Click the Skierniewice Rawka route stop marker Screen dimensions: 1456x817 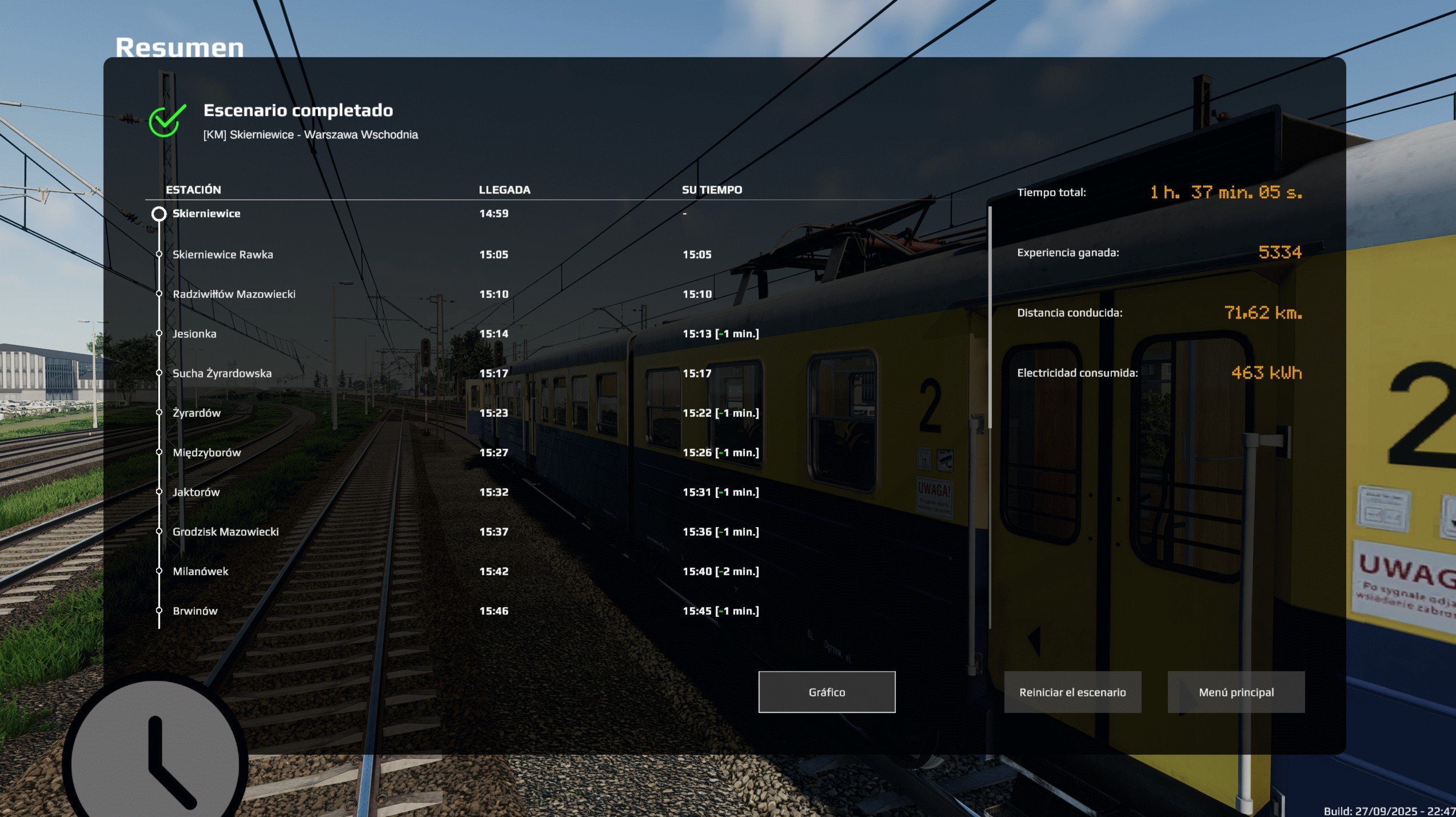coord(159,254)
